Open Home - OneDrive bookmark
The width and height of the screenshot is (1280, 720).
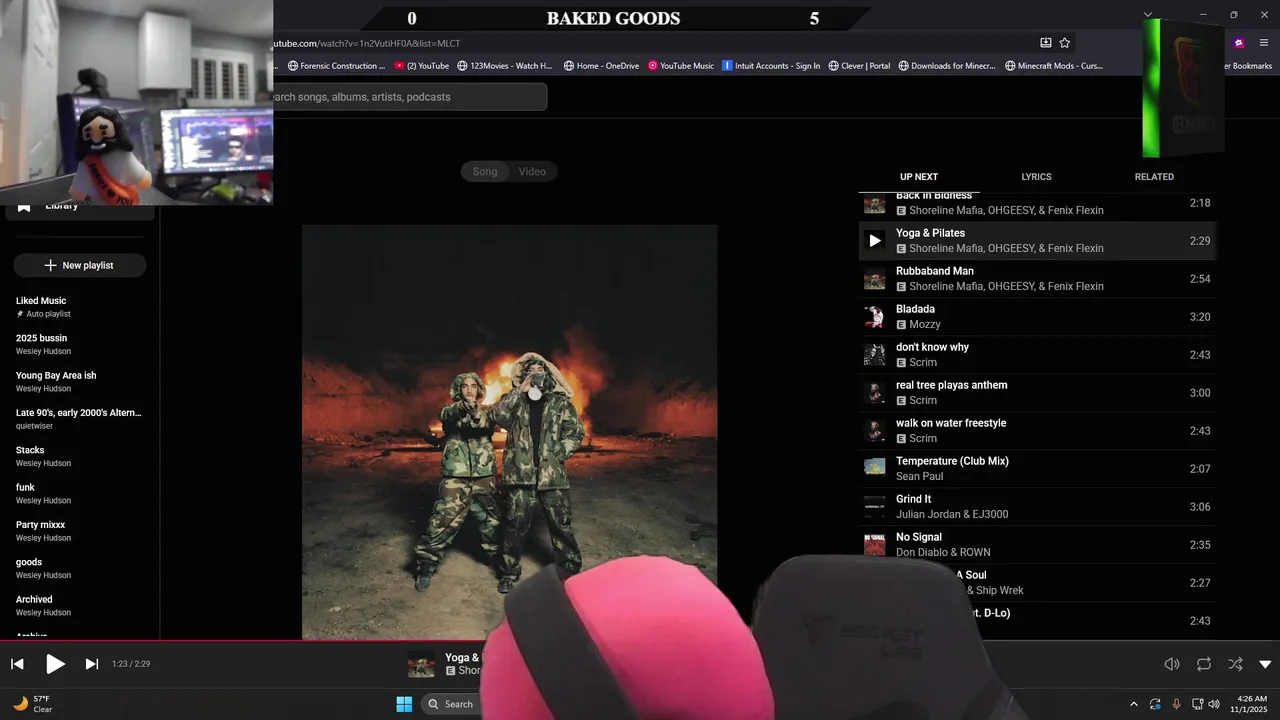point(601,66)
